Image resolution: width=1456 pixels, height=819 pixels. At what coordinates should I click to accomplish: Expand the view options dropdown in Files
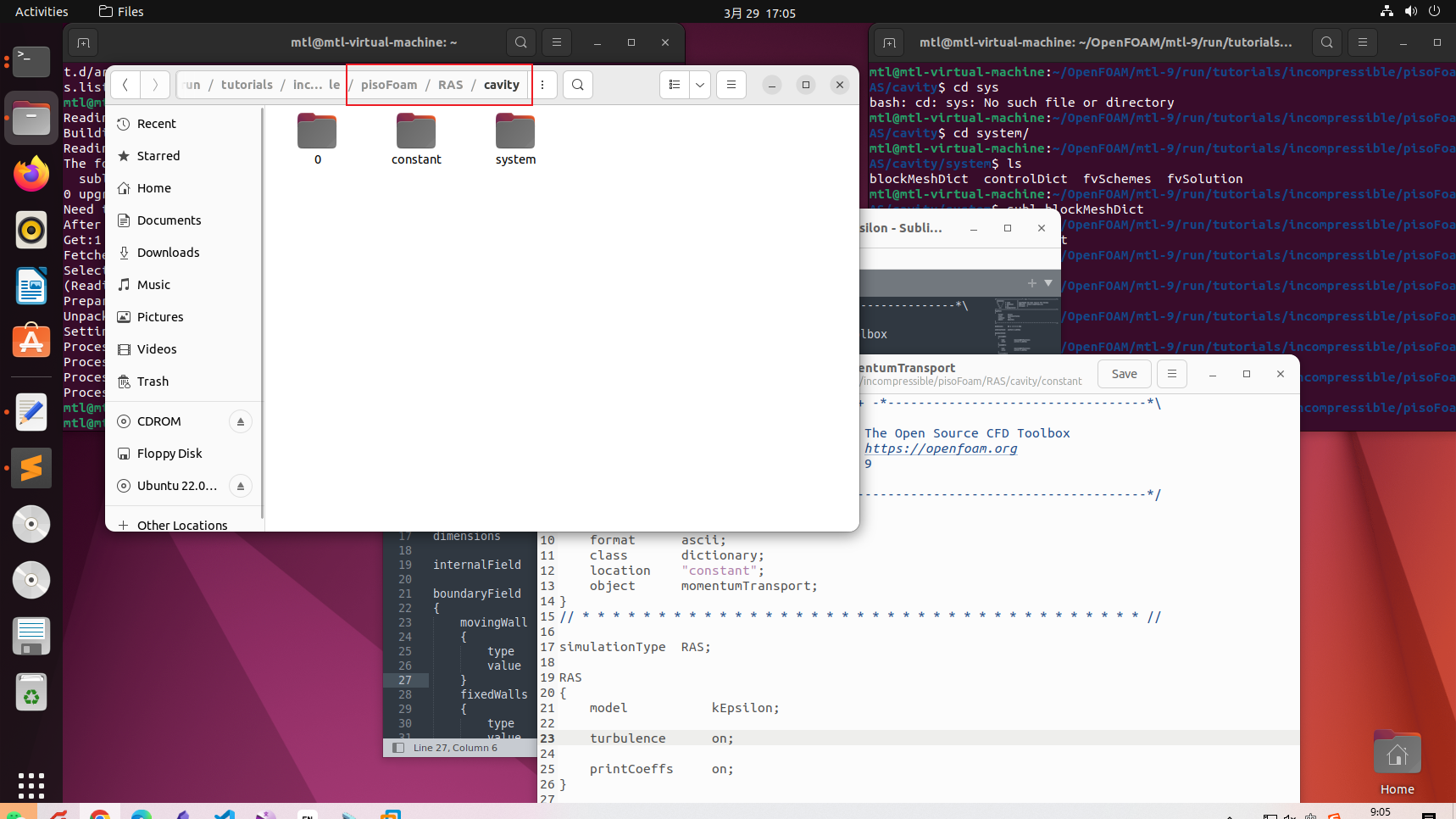(700, 85)
